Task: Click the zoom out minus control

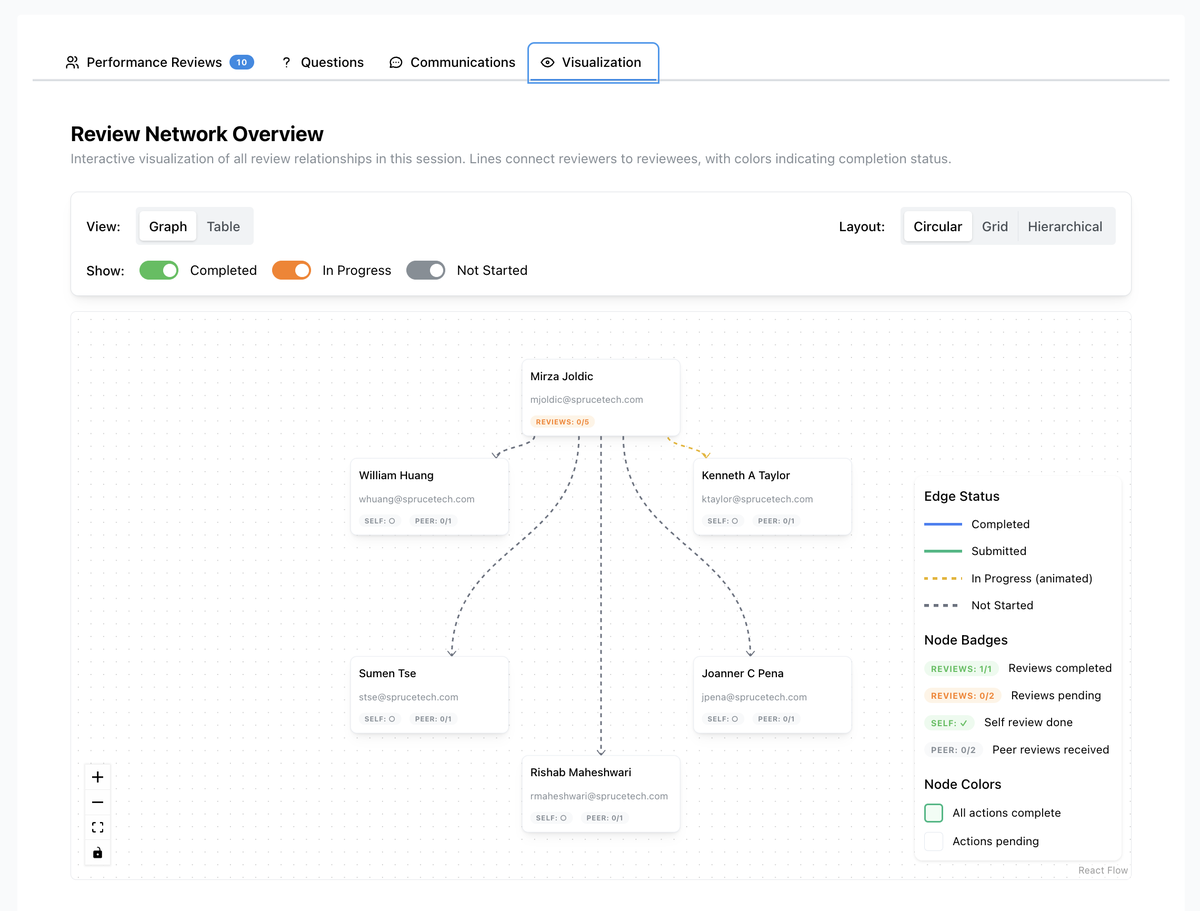Action: point(97,802)
